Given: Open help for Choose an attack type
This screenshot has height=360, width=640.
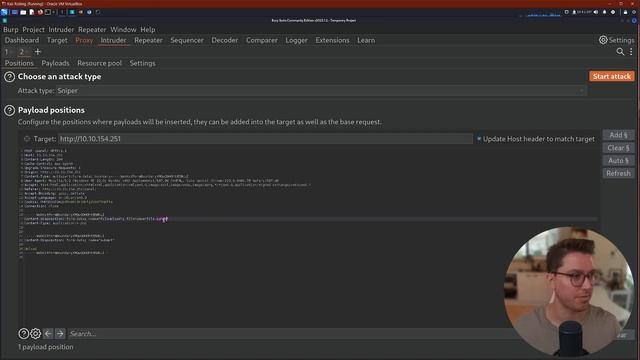Looking at the screenshot, I should coord(9,77).
